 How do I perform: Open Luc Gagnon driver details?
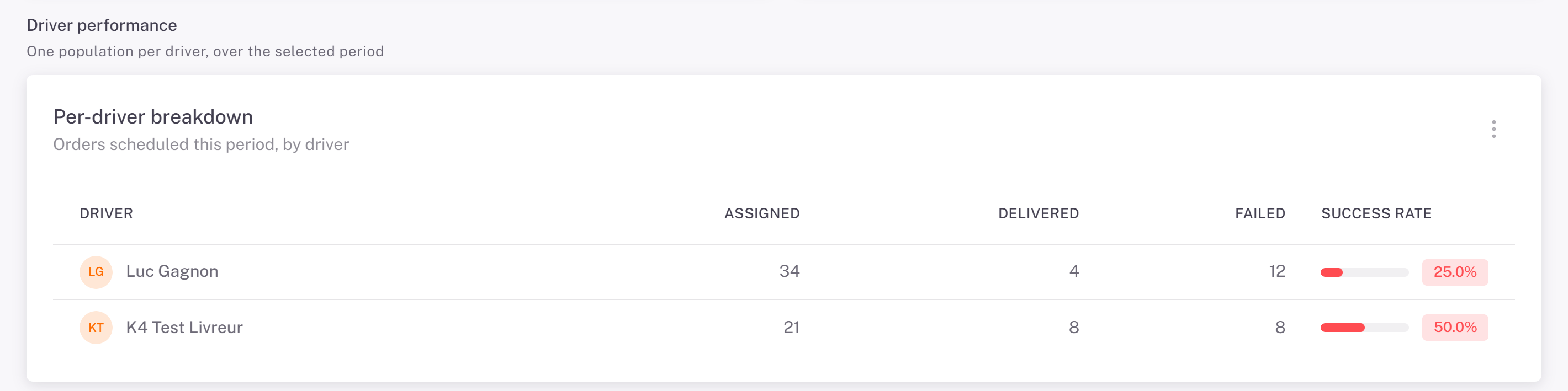(172, 271)
